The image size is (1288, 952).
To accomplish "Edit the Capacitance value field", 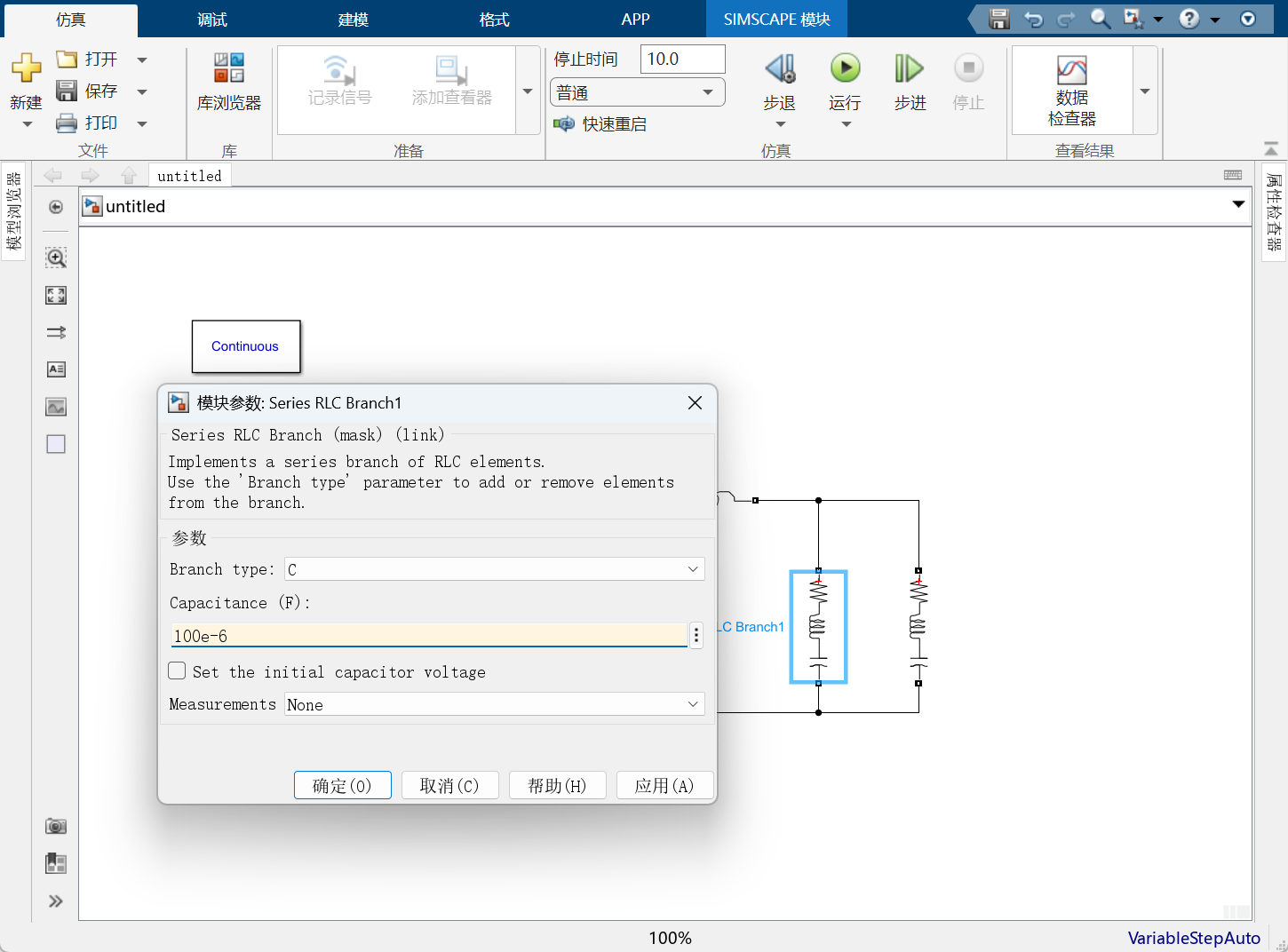I will [429, 635].
